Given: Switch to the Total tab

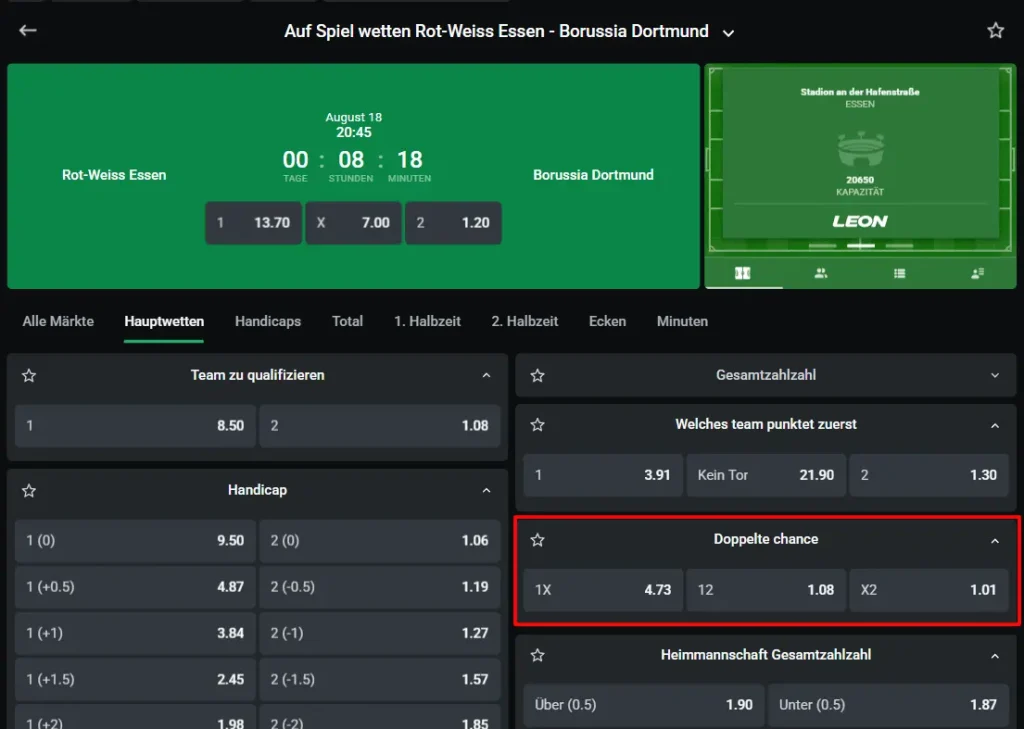Looking at the screenshot, I should pyautogui.click(x=347, y=321).
